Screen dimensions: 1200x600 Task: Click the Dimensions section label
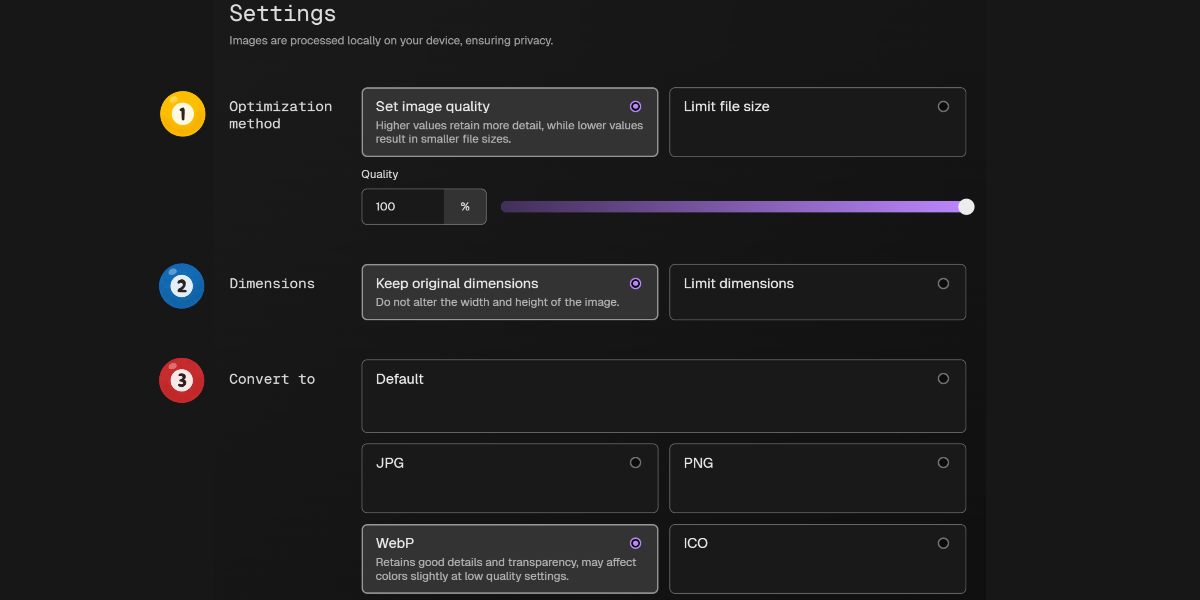click(272, 284)
